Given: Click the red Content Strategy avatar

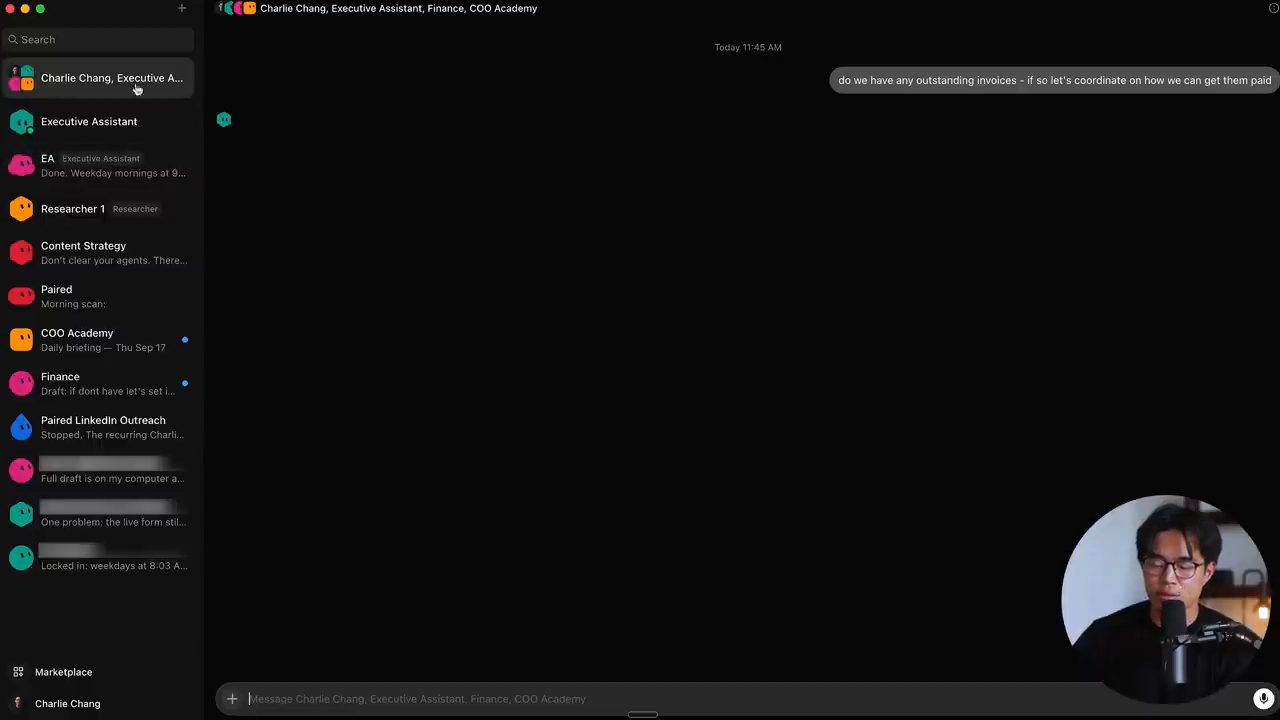Looking at the screenshot, I should [x=21, y=253].
